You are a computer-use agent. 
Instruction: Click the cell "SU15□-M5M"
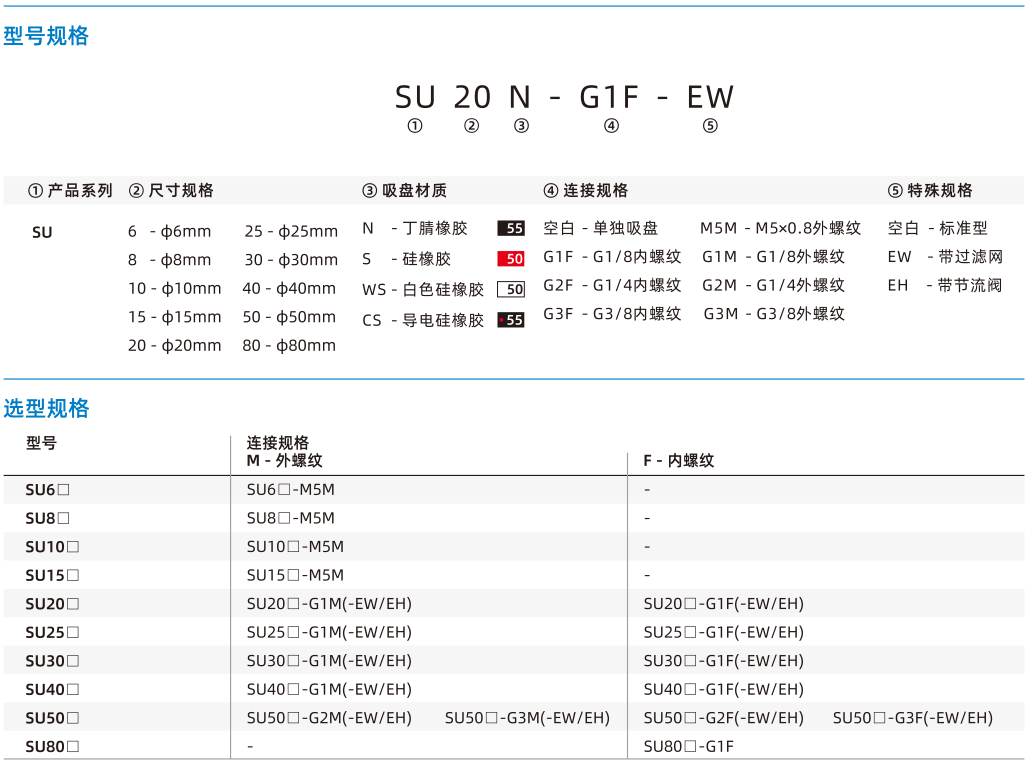click(x=295, y=575)
